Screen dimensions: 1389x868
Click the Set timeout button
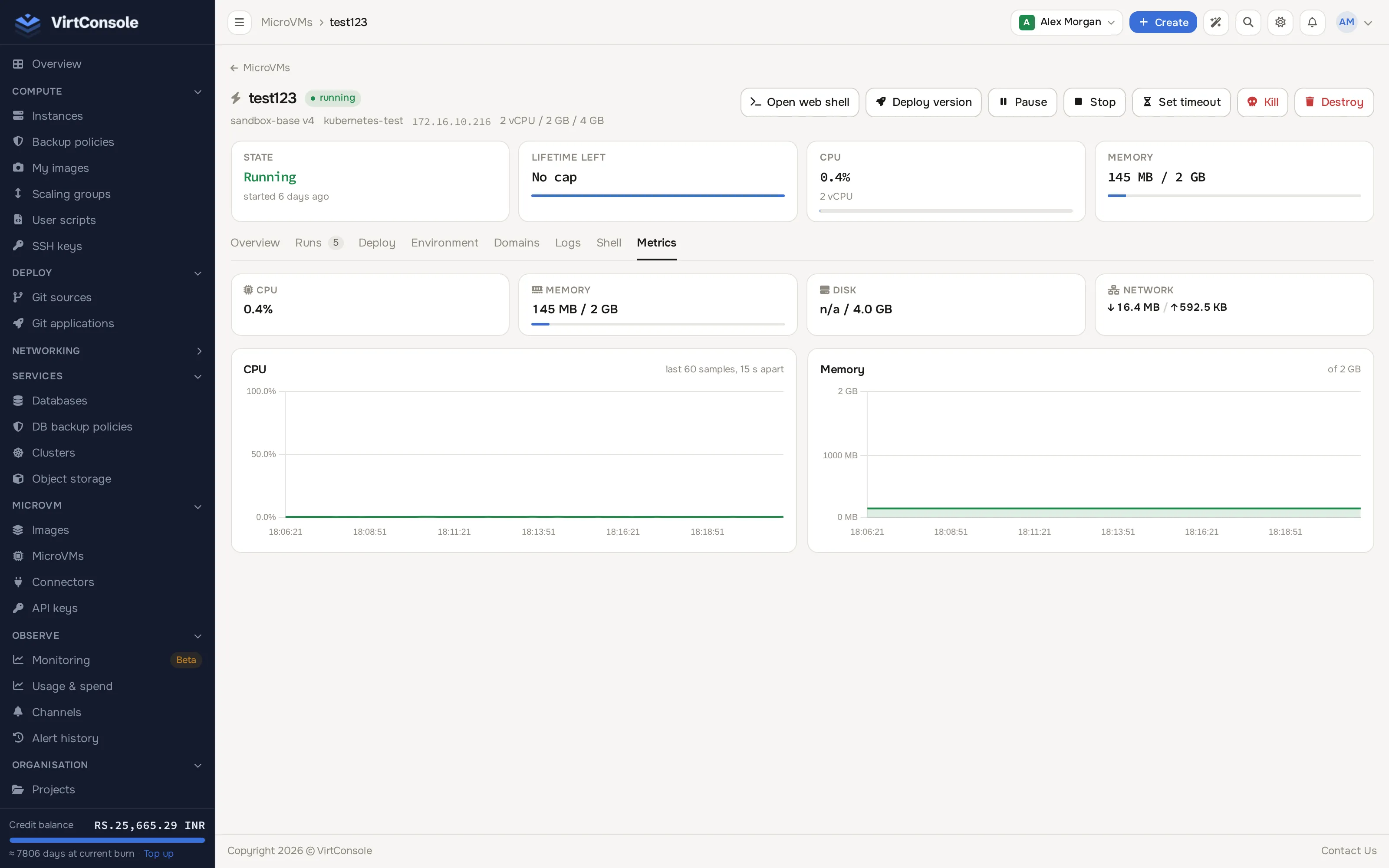(x=1181, y=102)
